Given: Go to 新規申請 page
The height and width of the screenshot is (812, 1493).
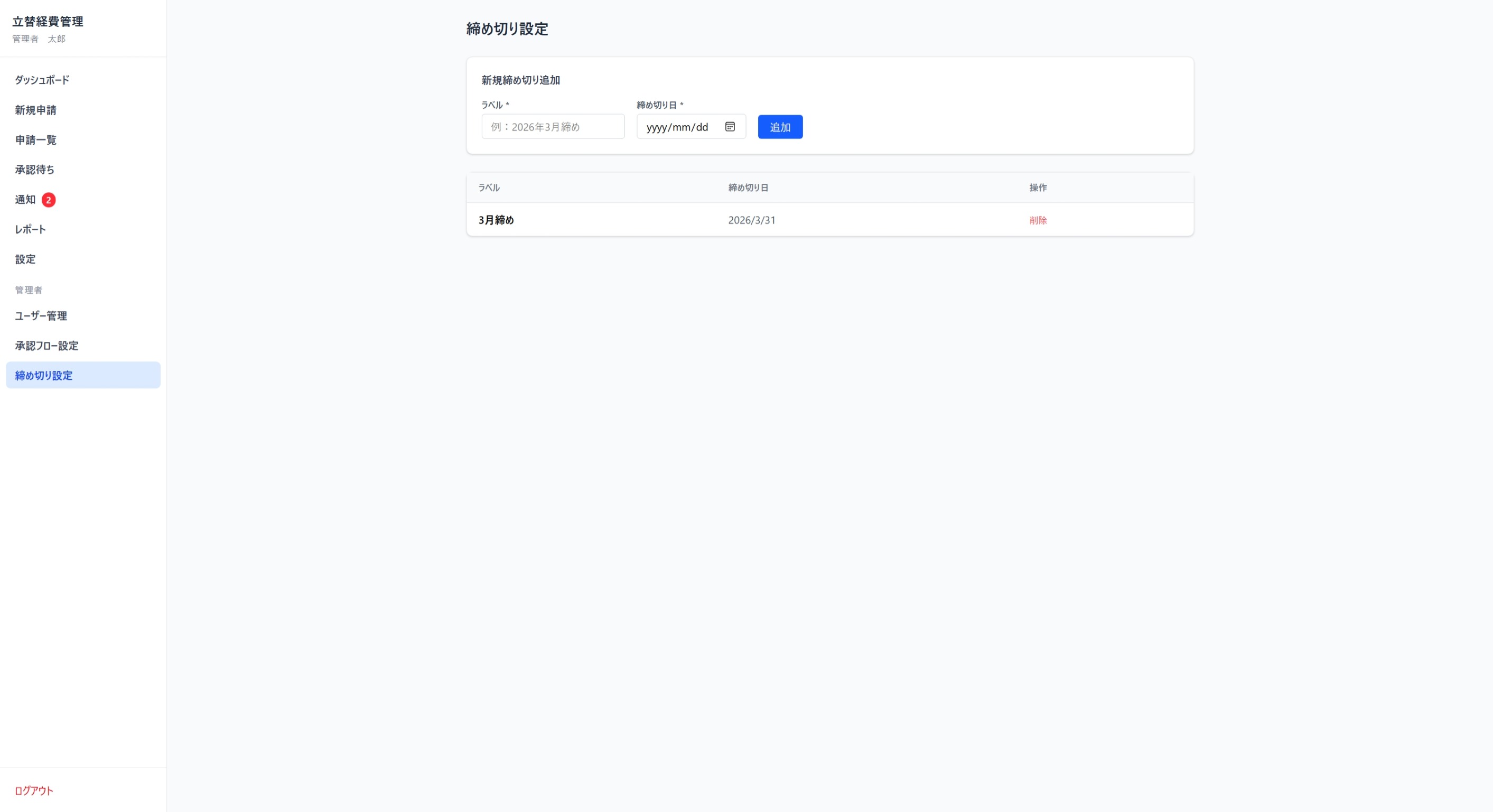Looking at the screenshot, I should click(x=36, y=110).
